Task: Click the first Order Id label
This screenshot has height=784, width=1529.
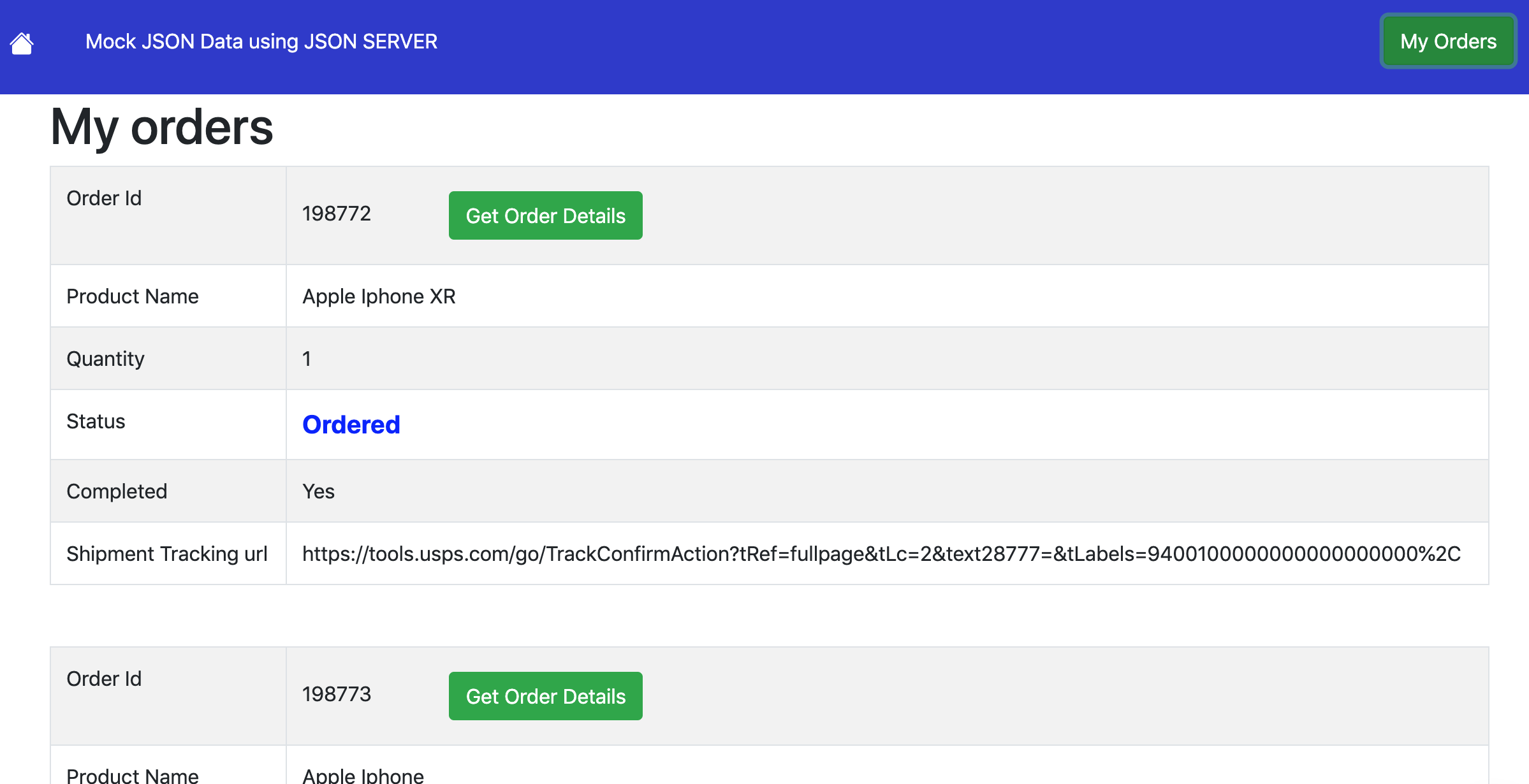Action: pyautogui.click(x=104, y=198)
